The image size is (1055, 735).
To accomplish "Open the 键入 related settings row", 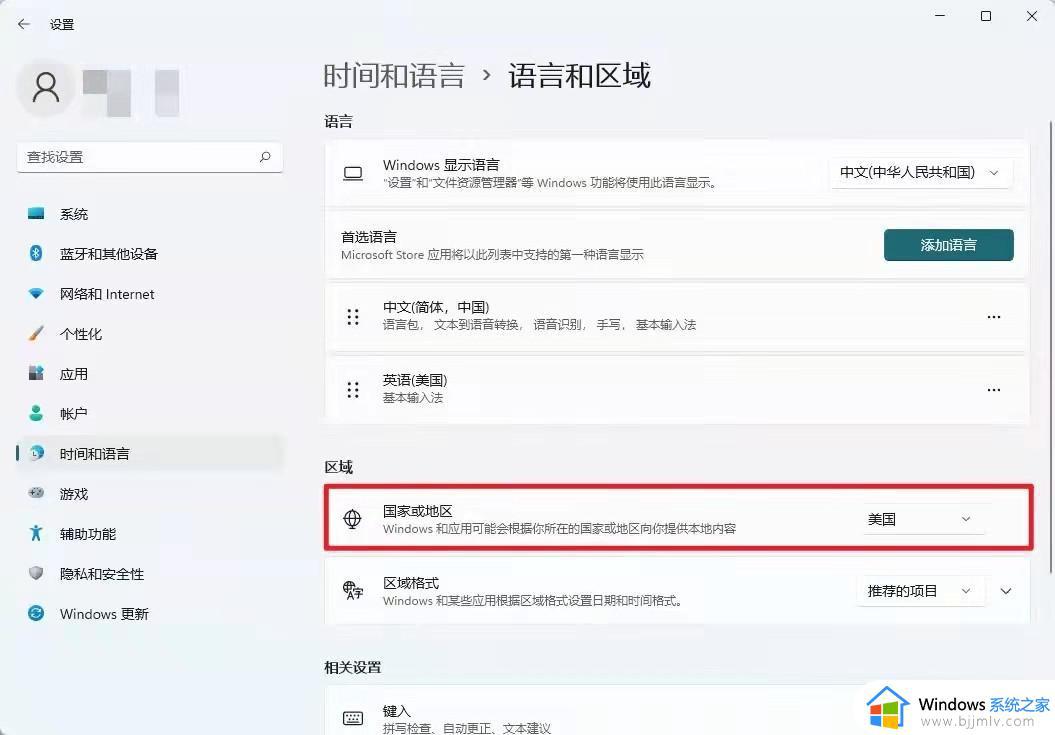I will (677, 711).
